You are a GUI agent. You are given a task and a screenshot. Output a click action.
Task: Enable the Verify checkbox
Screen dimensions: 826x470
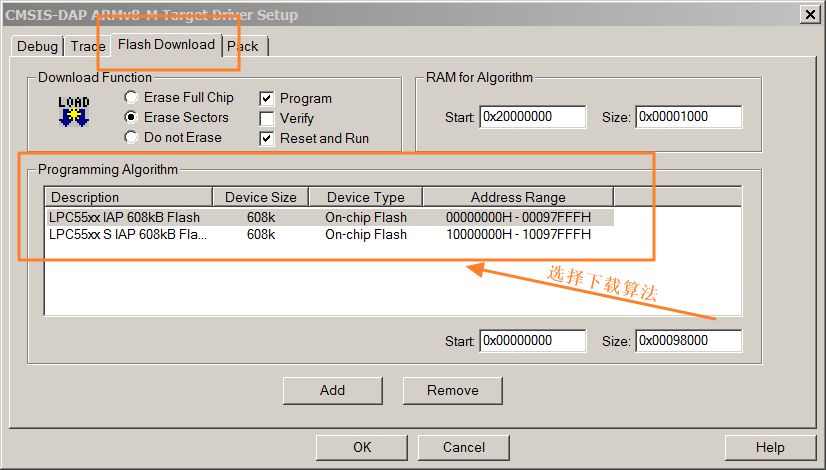267,118
